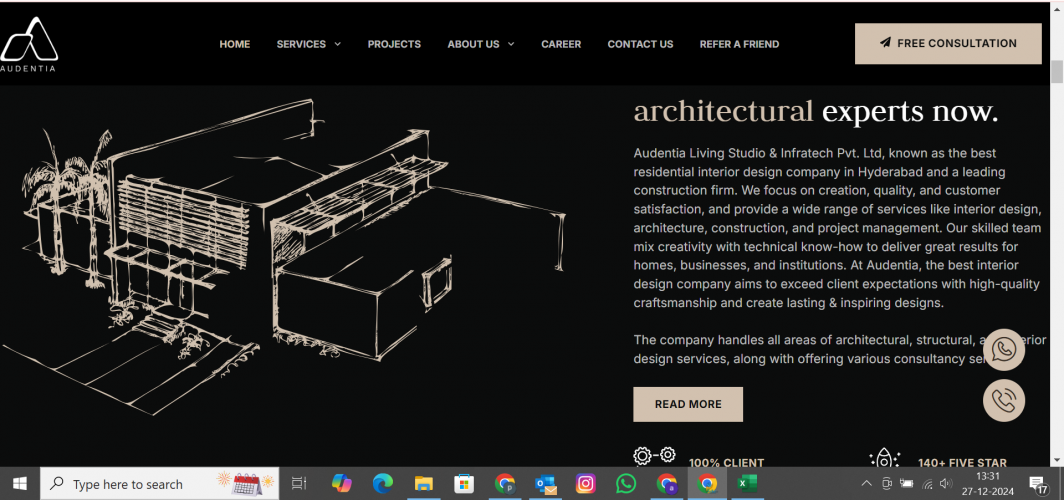Click the floating phone call bubble

click(1004, 400)
